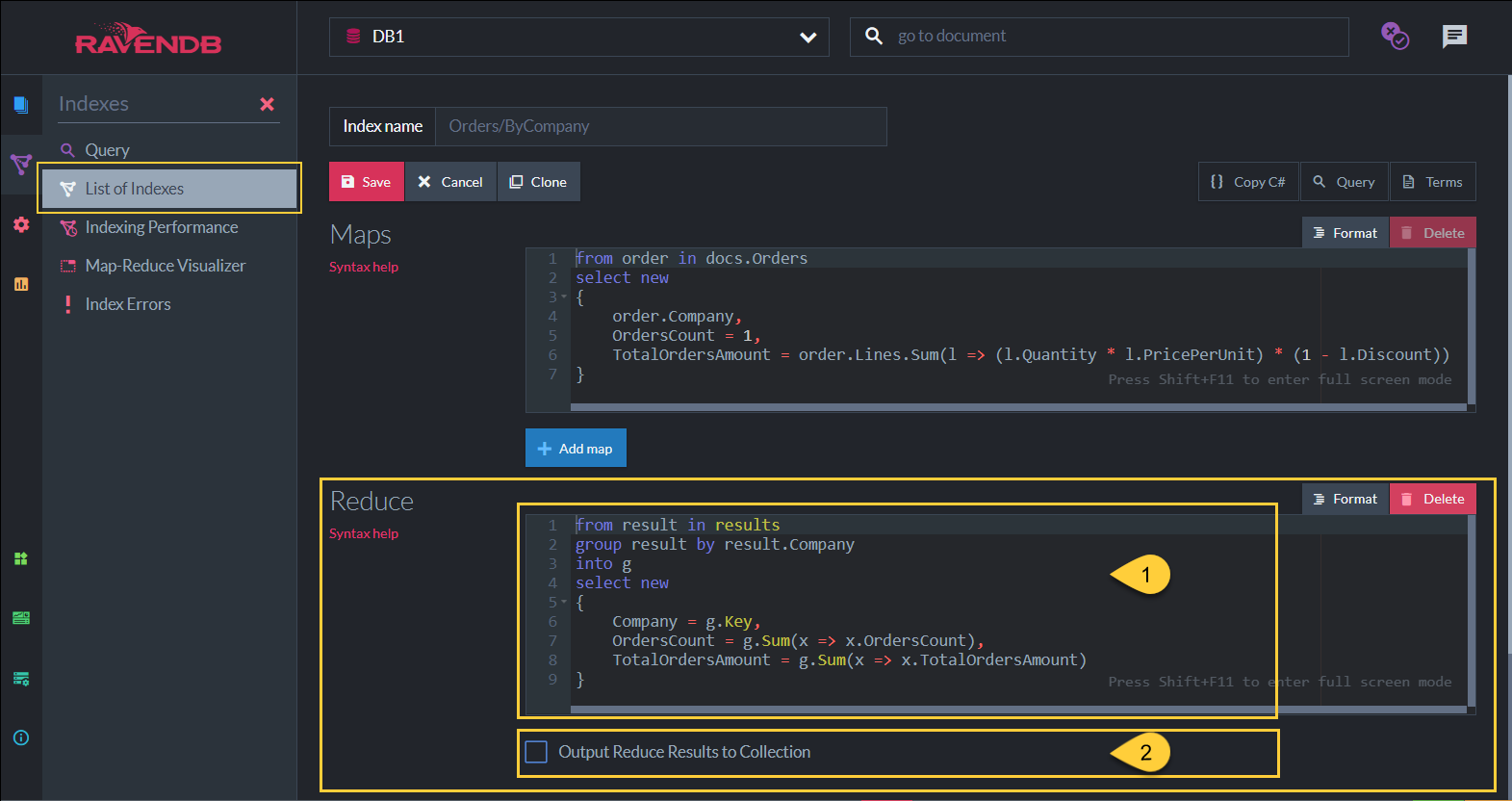Click the Indexing Performance icon

point(67,228)
